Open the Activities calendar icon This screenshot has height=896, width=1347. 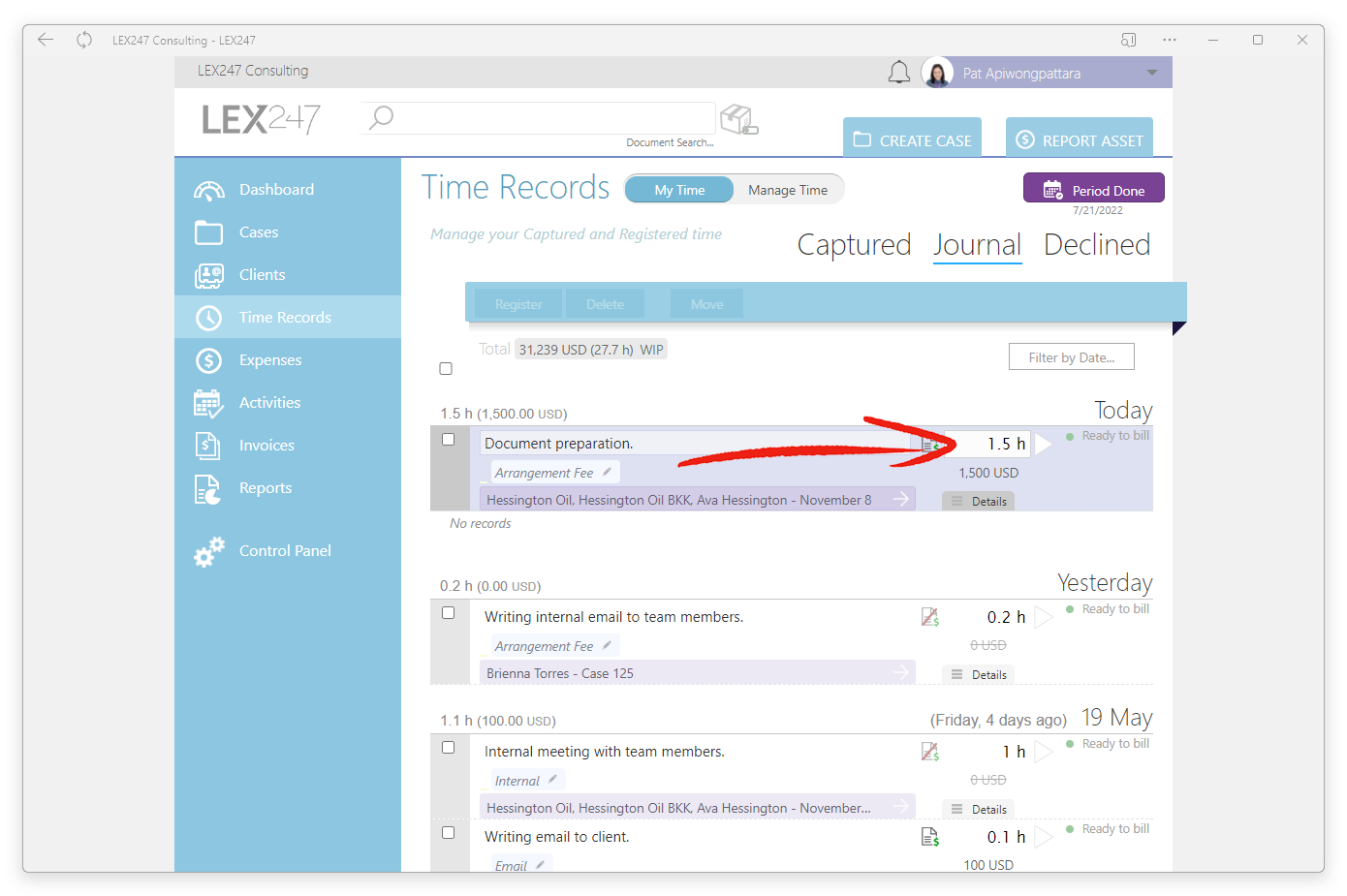(x=208, y=403)
